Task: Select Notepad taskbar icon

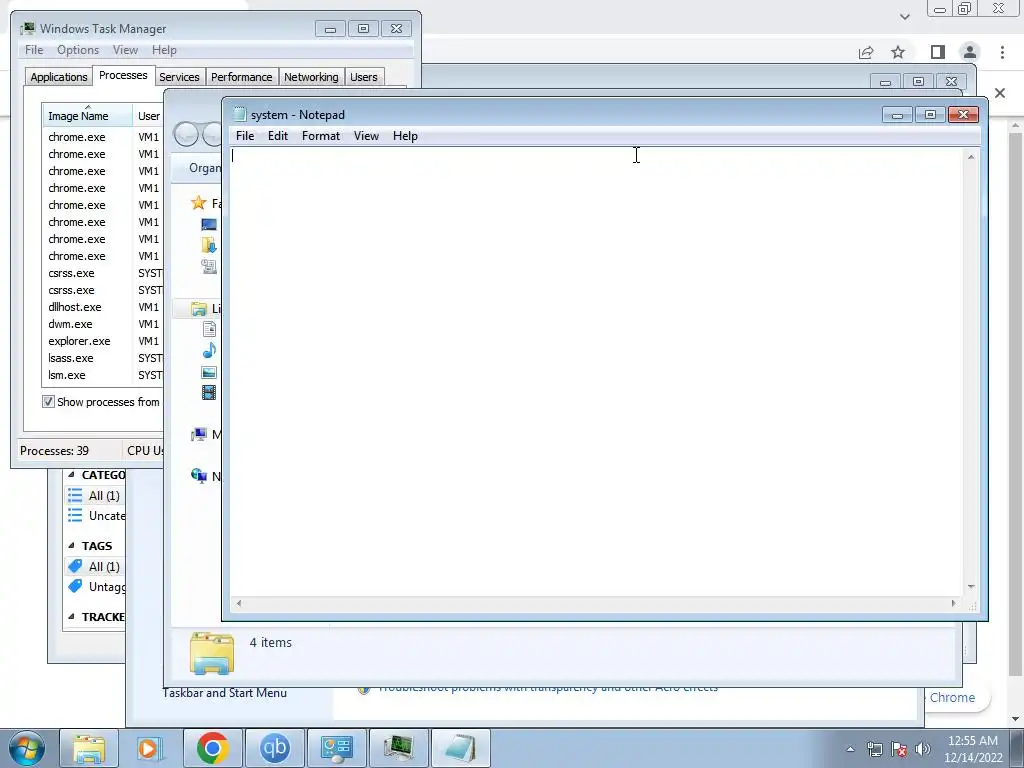Action: tap(460, 748)
